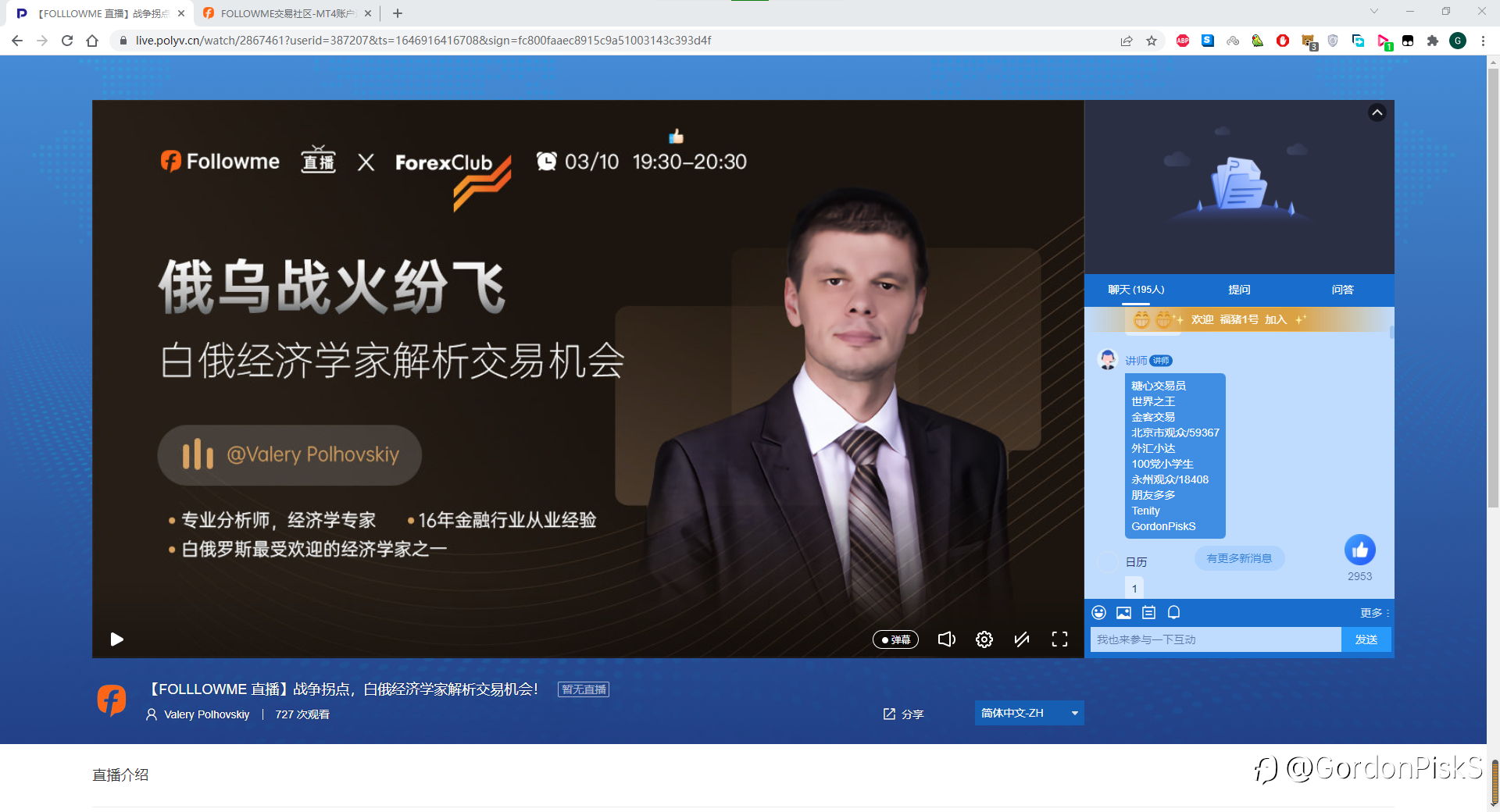The width and height of the screenshot is (1500, 812).
Task: Reload the current page
Action: (67, 41)
